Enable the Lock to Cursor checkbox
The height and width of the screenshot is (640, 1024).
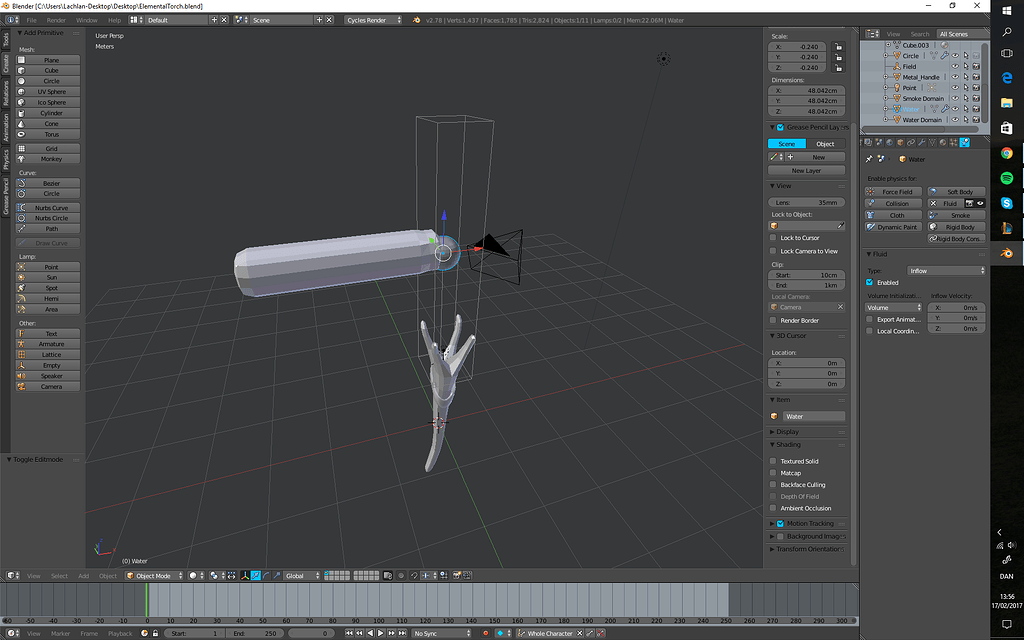[773, 238]
